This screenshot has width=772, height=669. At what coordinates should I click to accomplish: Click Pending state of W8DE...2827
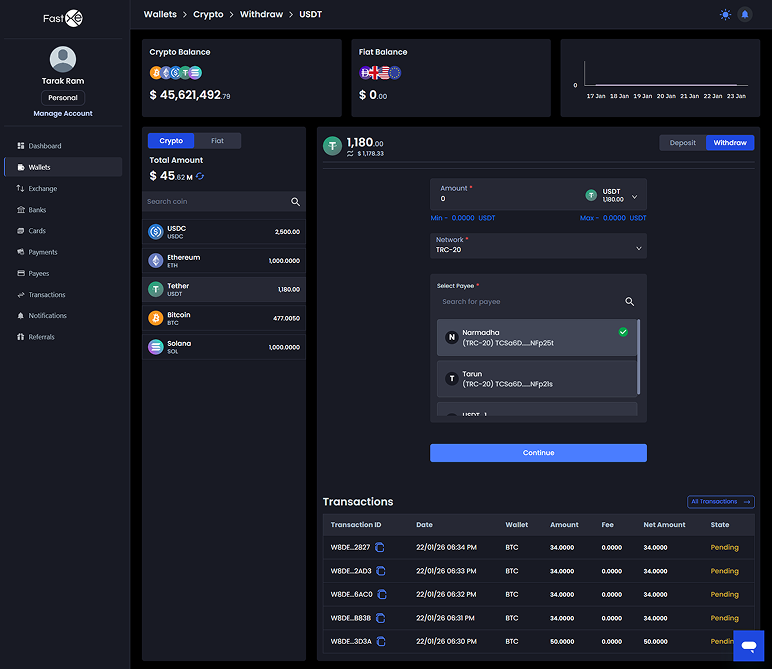pos(724,547)
